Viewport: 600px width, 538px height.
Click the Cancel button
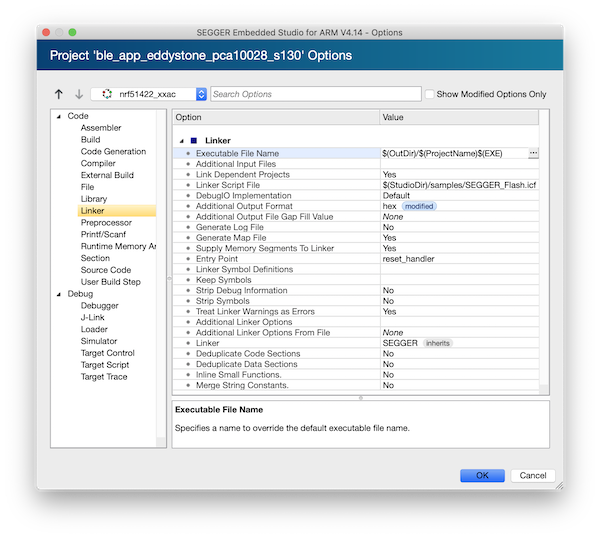coord(533,476)
